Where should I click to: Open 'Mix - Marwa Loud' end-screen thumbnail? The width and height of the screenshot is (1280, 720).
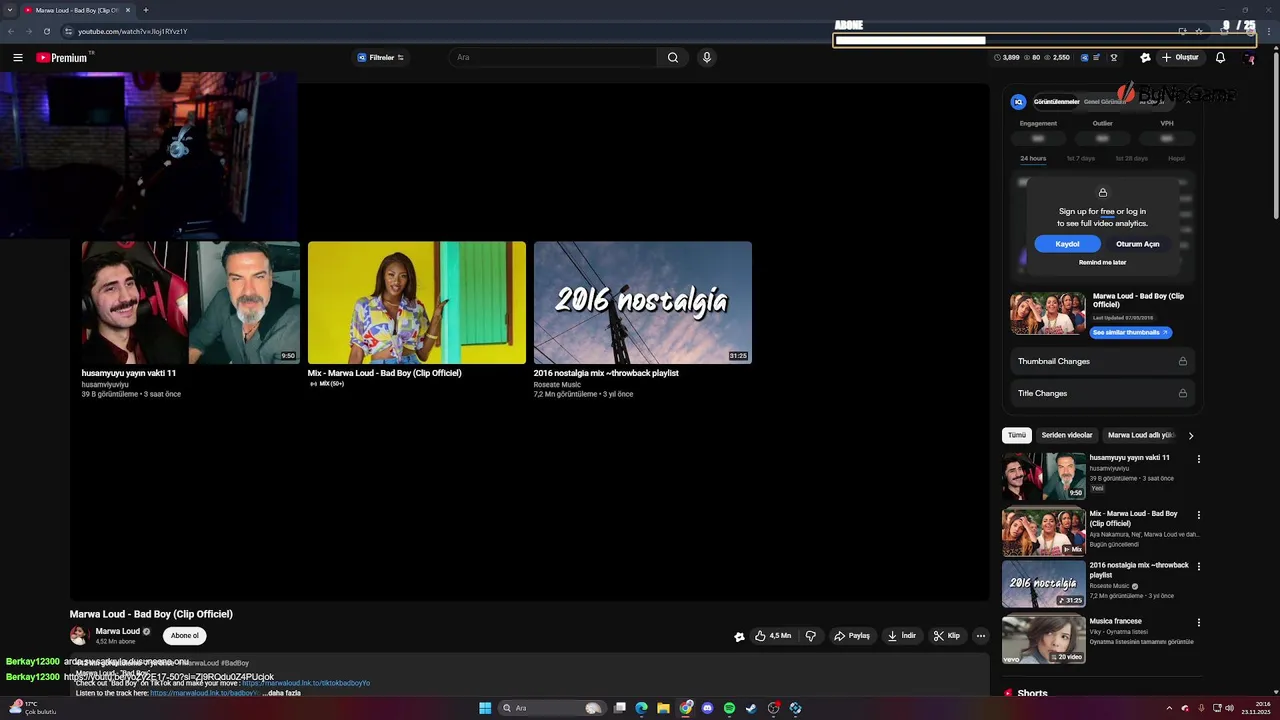tap(417, 302)
